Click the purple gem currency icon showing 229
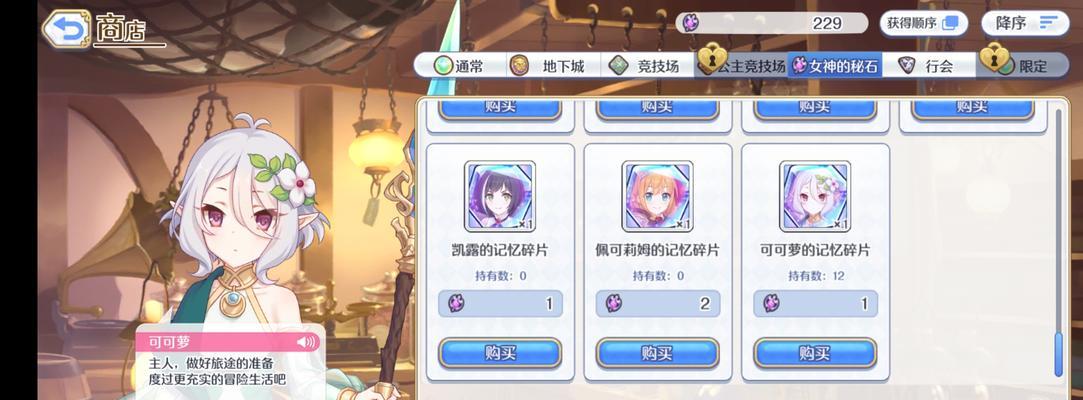Image resolution: width=1083 pixels, height=400 pixels. pos(691,23)
